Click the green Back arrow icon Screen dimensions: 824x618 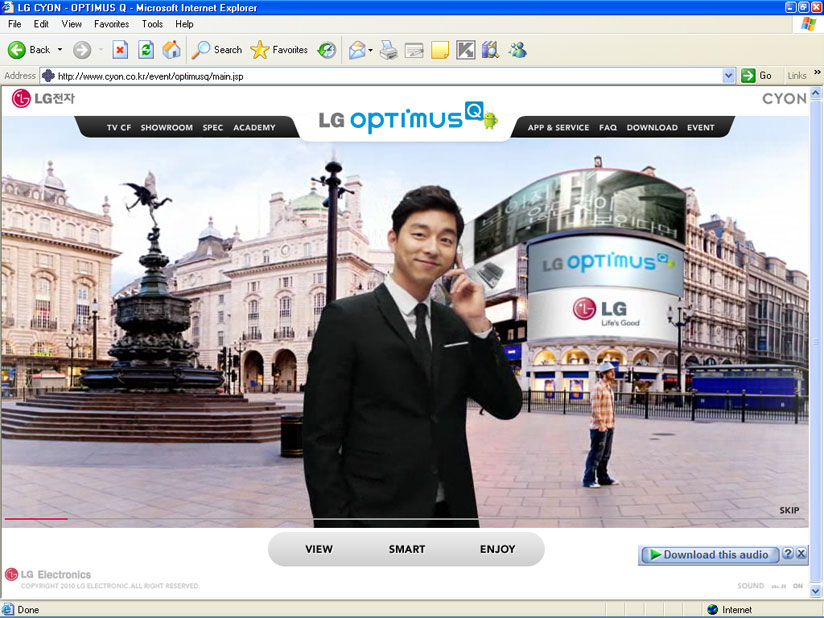point(16,50)
